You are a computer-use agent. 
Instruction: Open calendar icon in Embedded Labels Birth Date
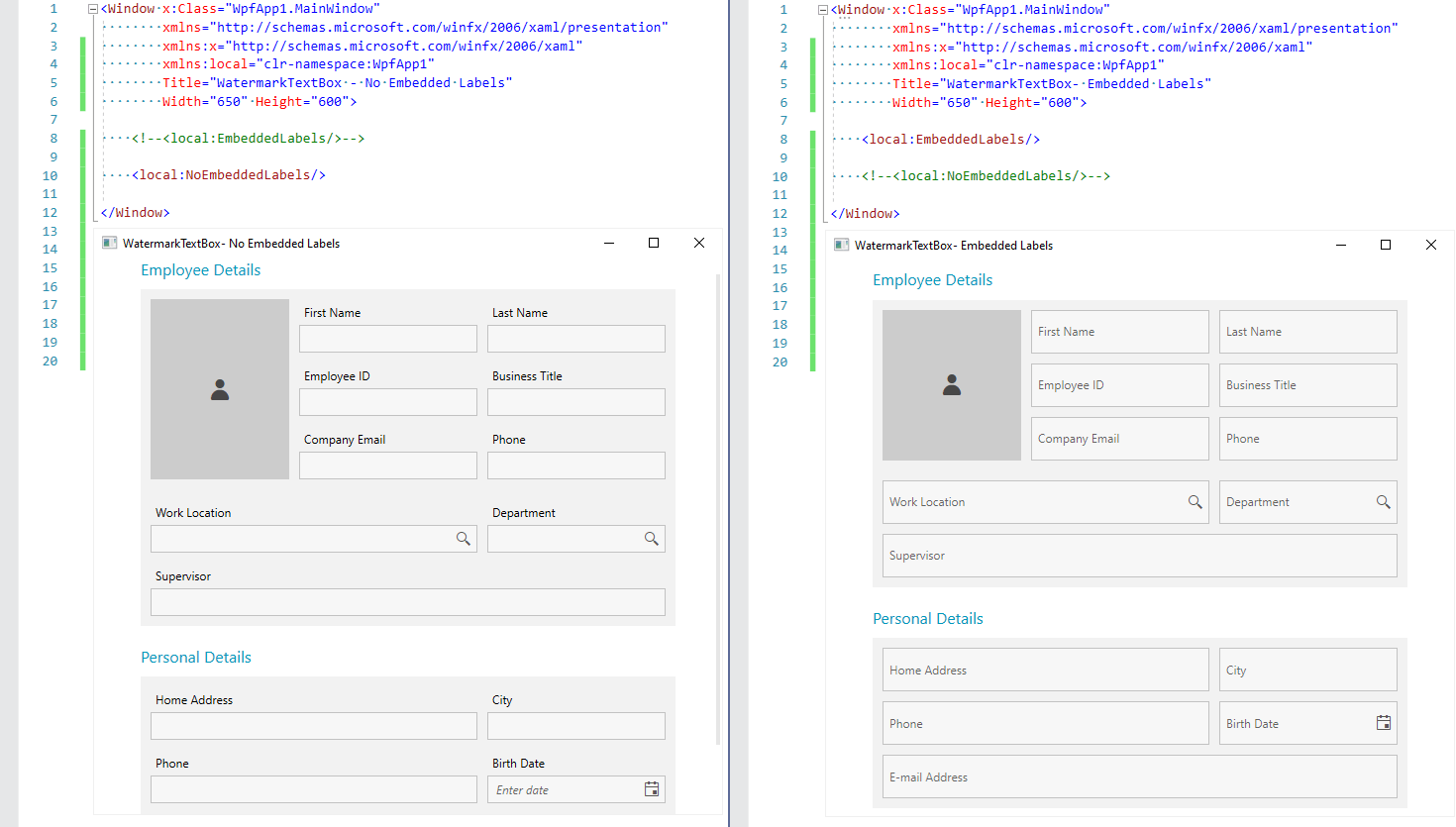(1384, 723)
